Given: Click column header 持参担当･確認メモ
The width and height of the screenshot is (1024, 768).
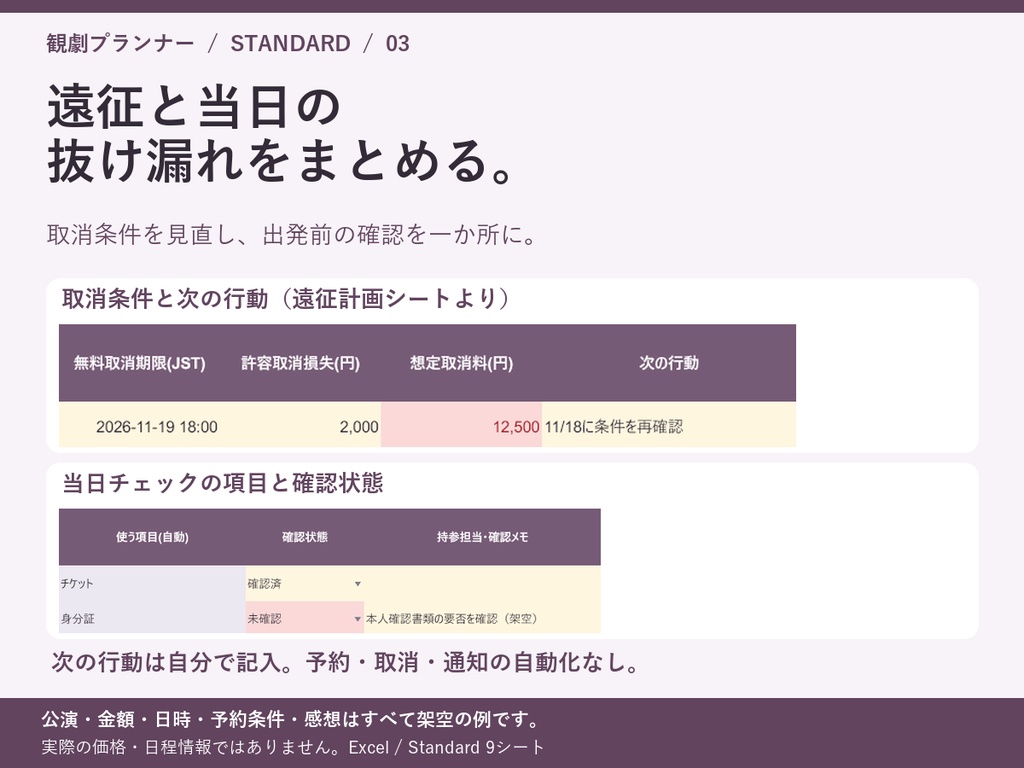Looking at the screenshot, I should click(482, 537).
